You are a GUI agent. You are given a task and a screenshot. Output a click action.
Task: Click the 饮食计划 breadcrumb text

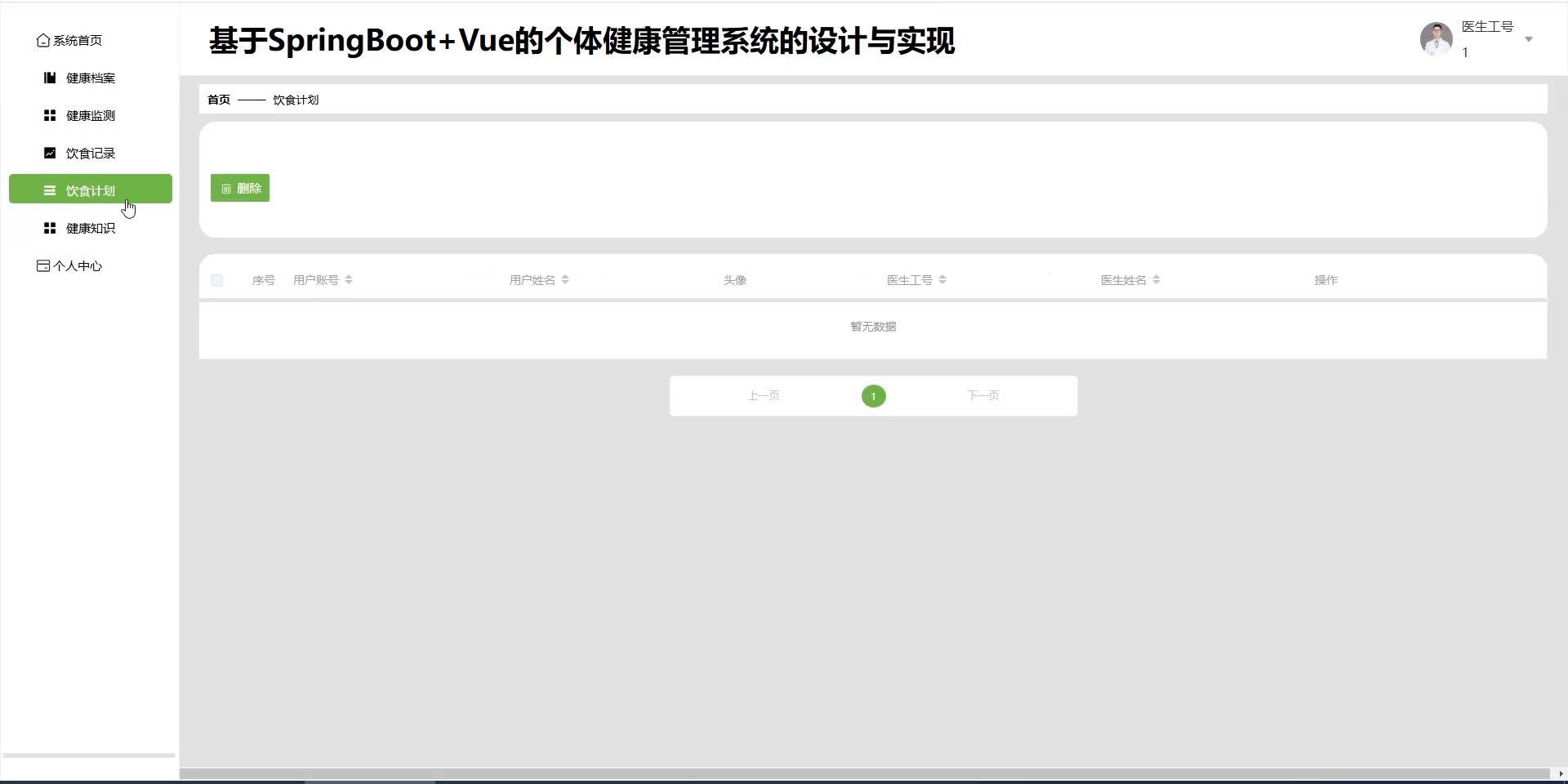tap(296, 100)
